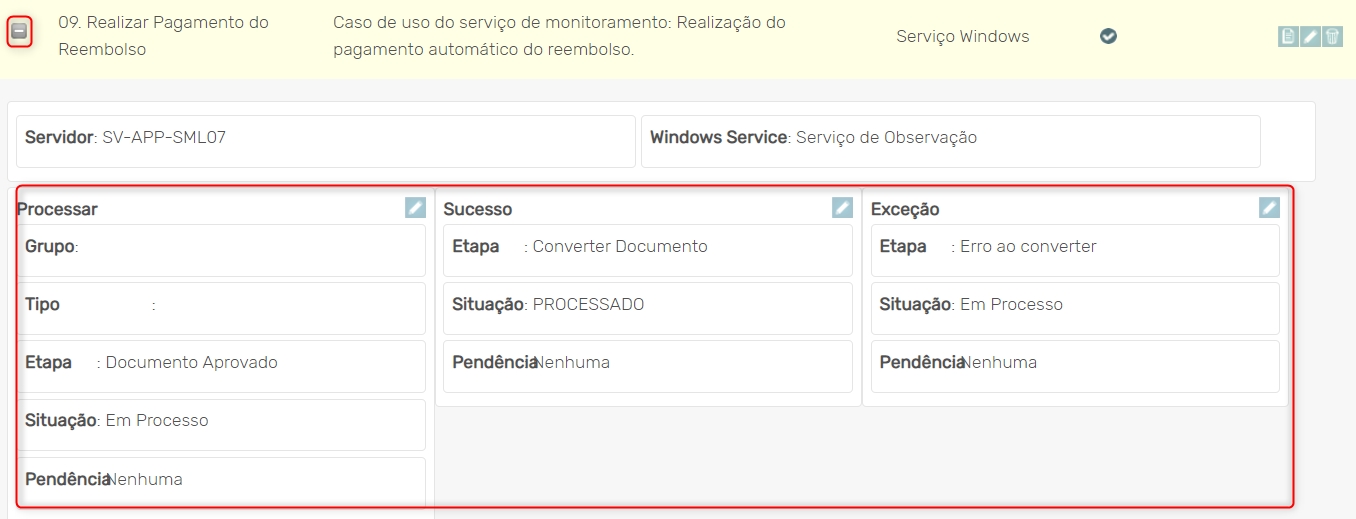Edit the Processar panel using its pencil
The height and width of the screenshot is (519, 1356).
415,207
